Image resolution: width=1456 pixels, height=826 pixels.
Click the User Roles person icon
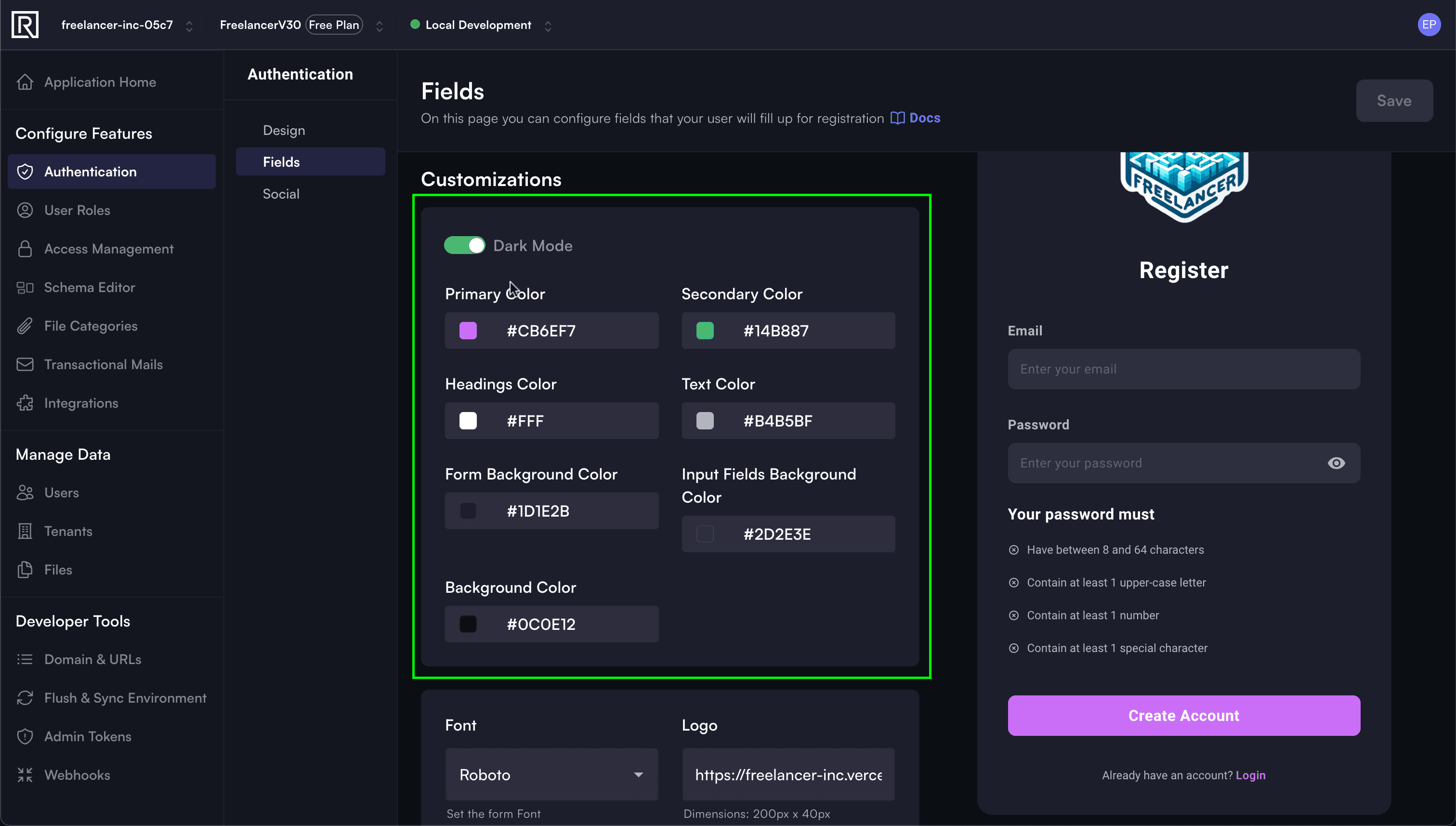25,211
